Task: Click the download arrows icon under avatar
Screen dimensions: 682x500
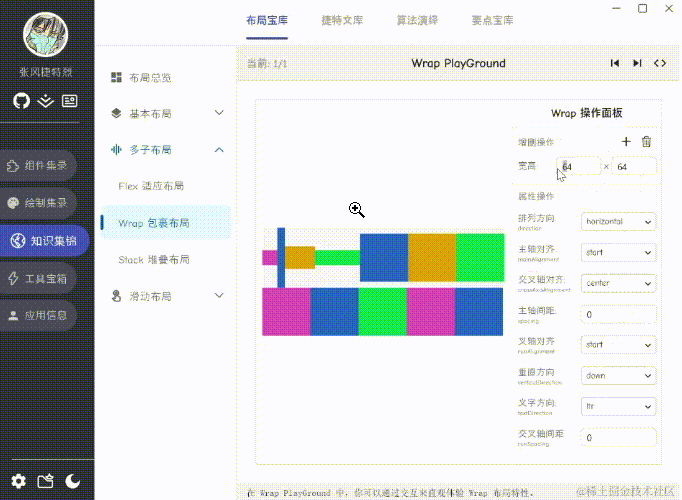Action: click(45, 101)
